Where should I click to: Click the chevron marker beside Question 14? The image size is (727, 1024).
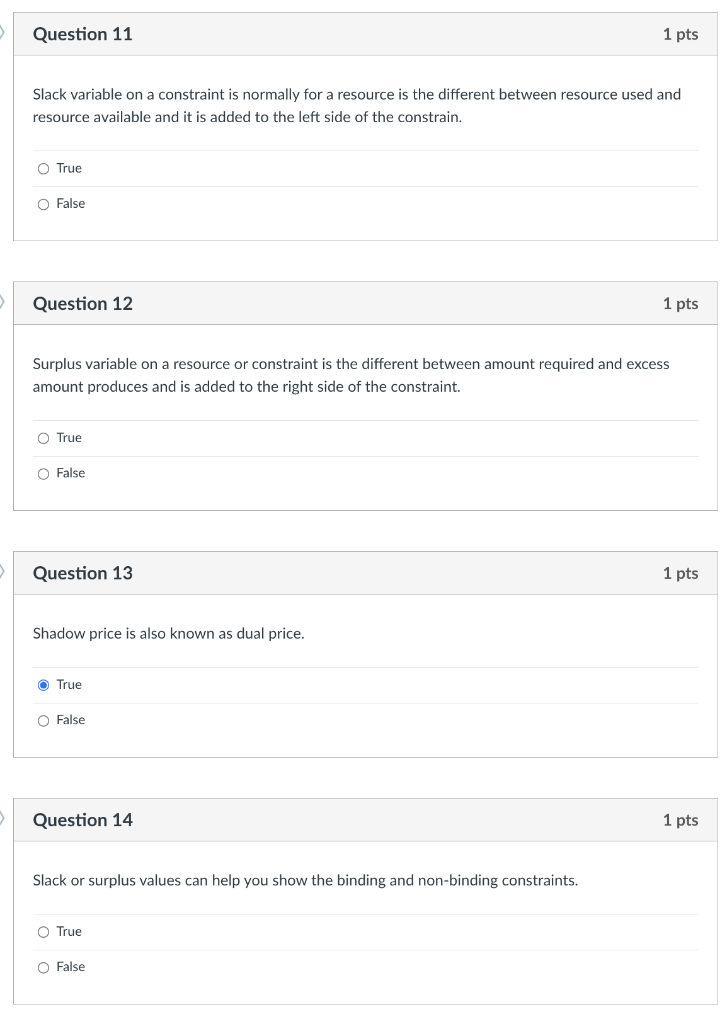[x=3, y=817]
